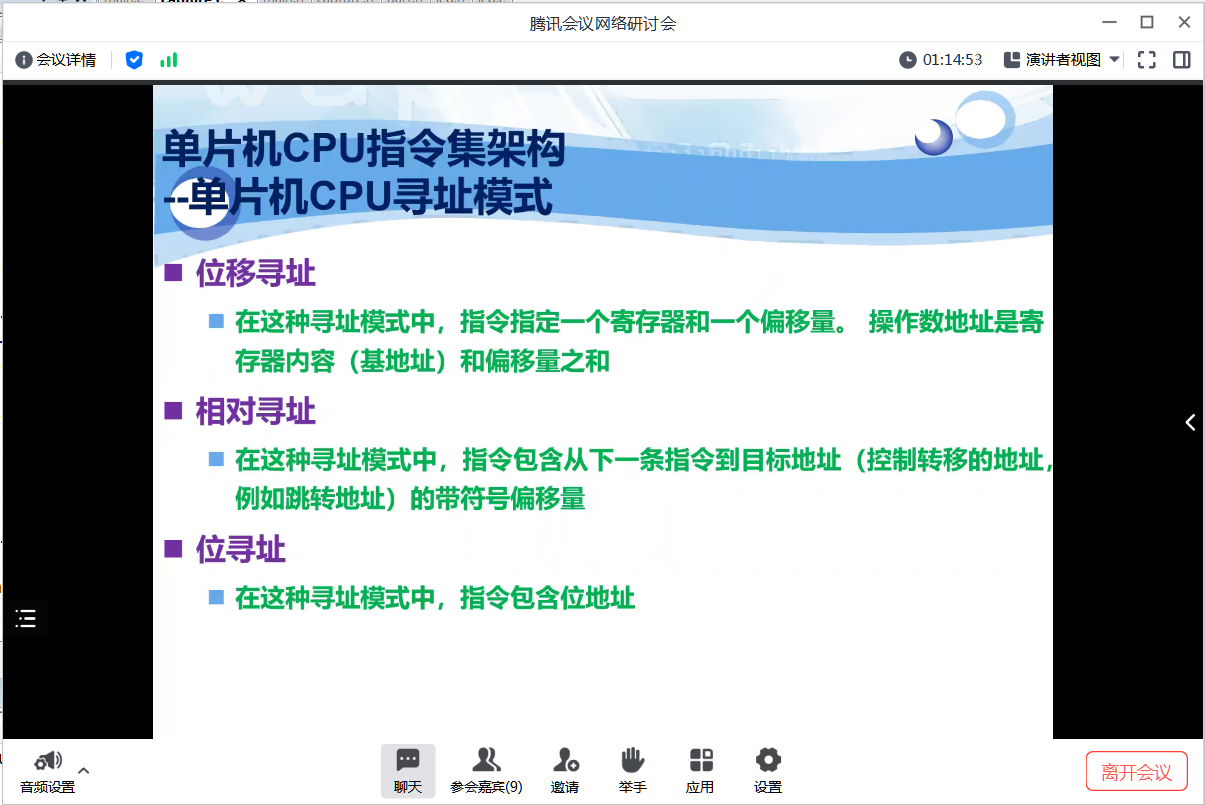Check the green network signal icon
Viewport: 1205px width, 805px height.
(169, 60)
